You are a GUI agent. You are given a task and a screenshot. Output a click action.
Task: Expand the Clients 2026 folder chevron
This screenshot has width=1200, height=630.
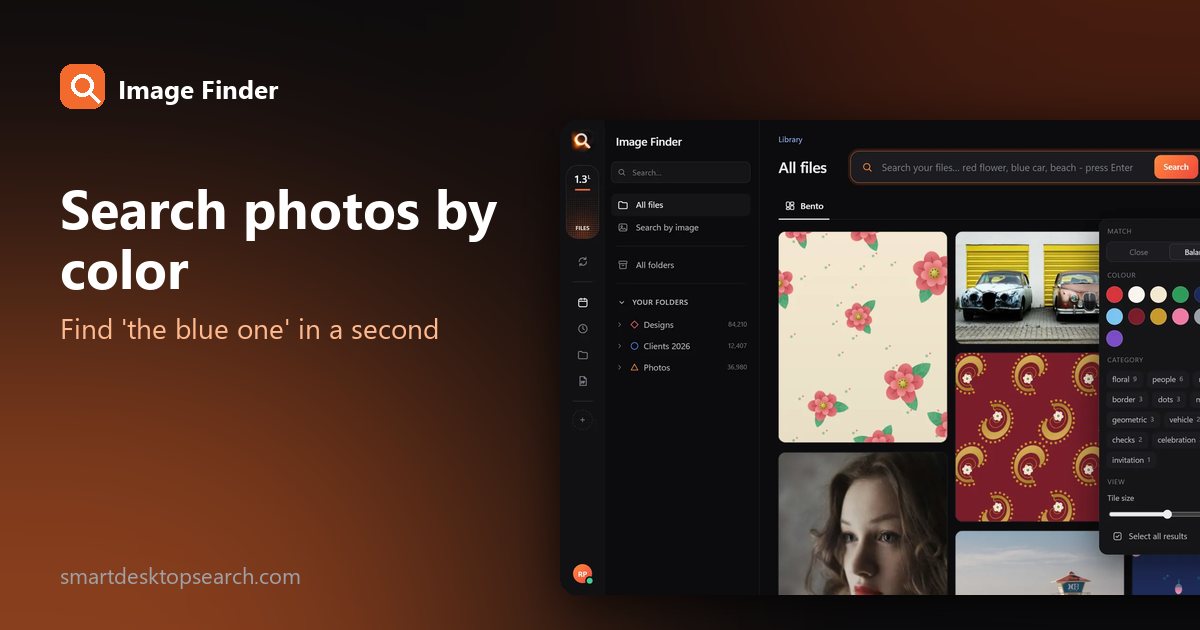[x=620, y=346]
